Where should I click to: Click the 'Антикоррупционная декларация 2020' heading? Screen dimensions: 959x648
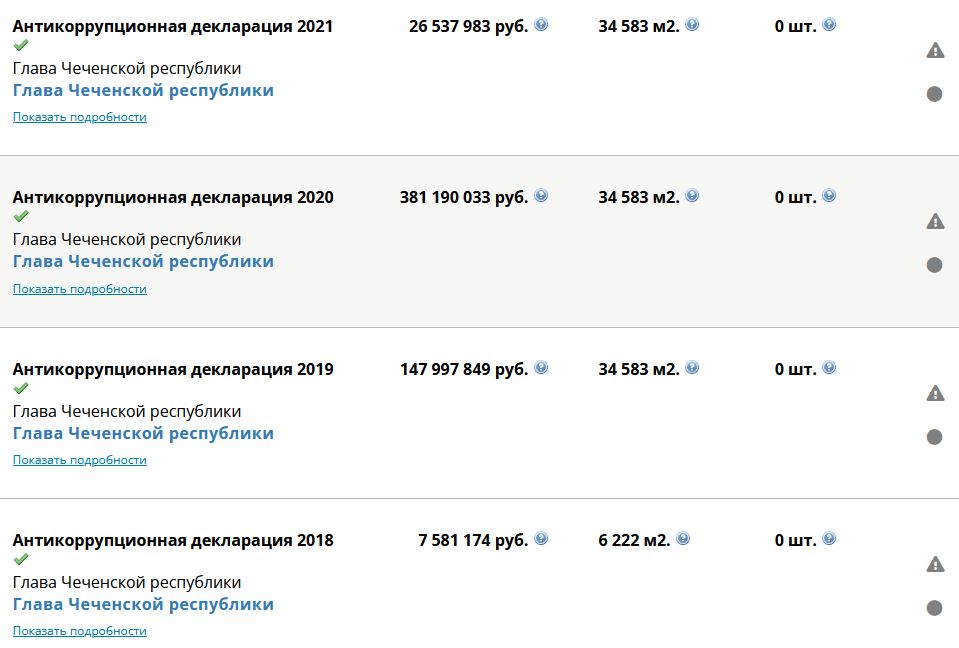173,197
